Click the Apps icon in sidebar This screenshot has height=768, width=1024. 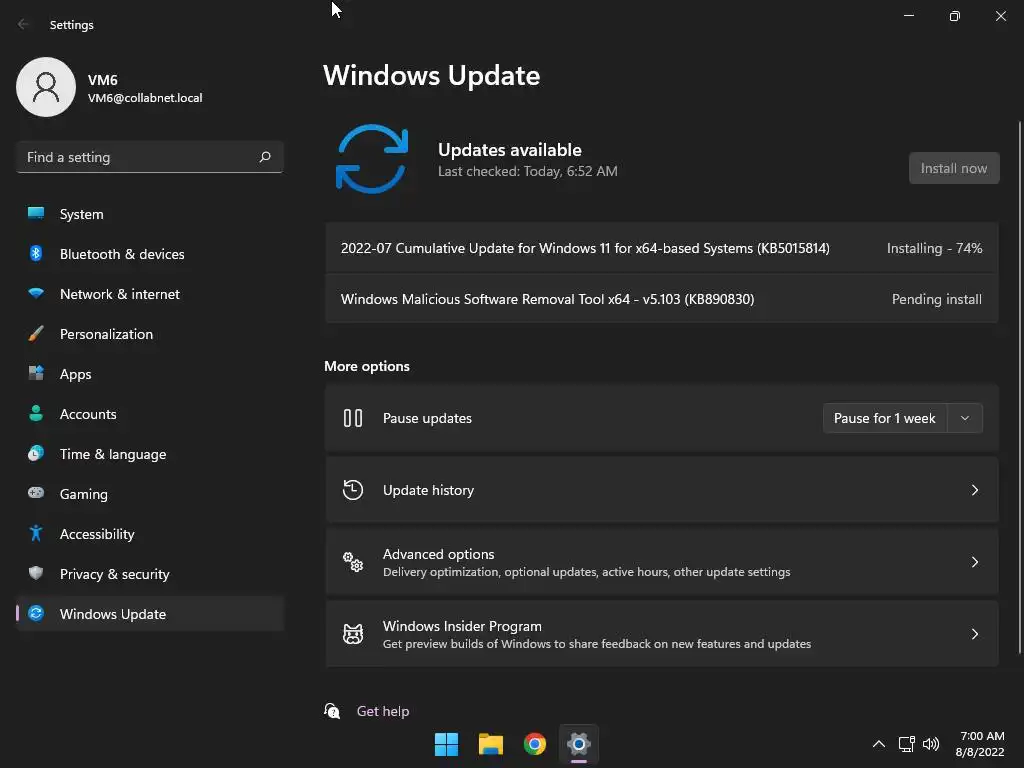[x=36, y=374]
